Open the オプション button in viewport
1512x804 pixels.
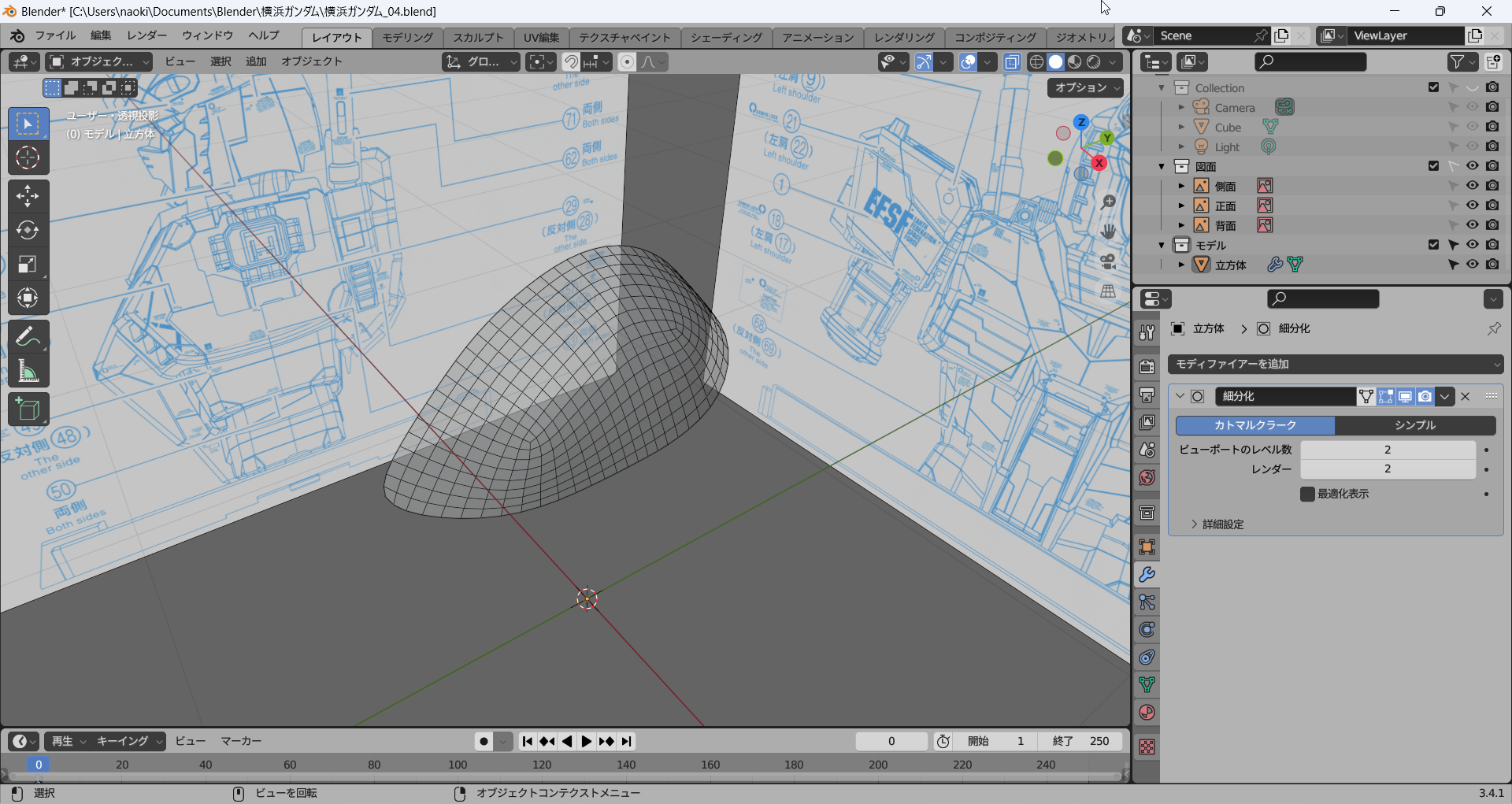click(1085, 87)
